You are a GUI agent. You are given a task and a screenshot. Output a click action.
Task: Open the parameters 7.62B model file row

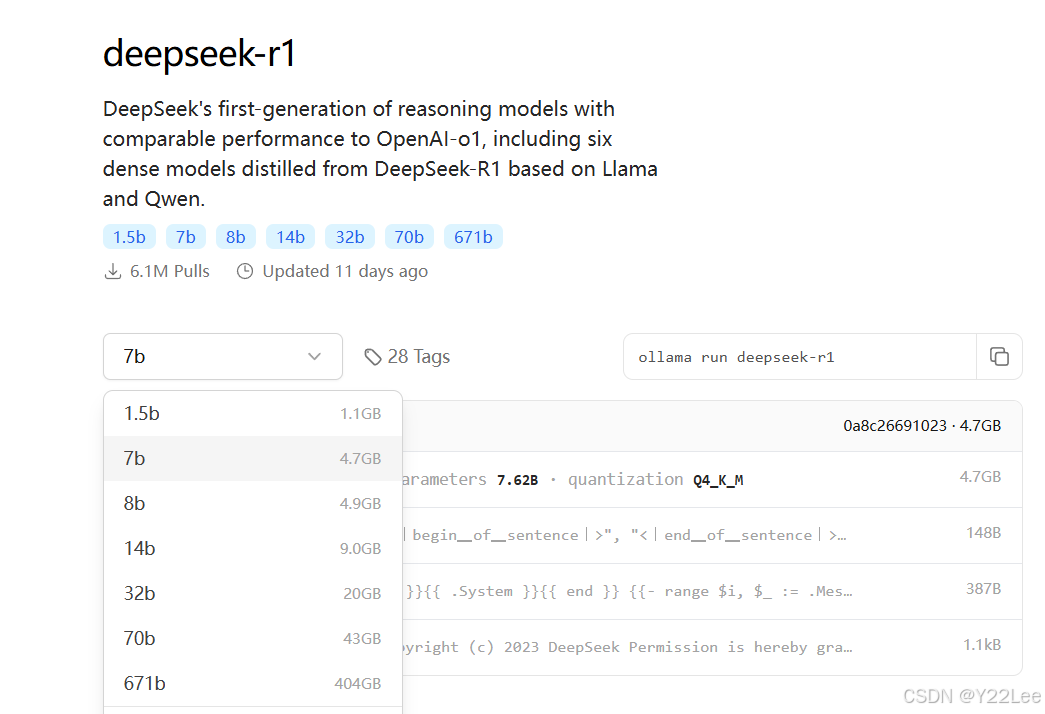(700, 480)
